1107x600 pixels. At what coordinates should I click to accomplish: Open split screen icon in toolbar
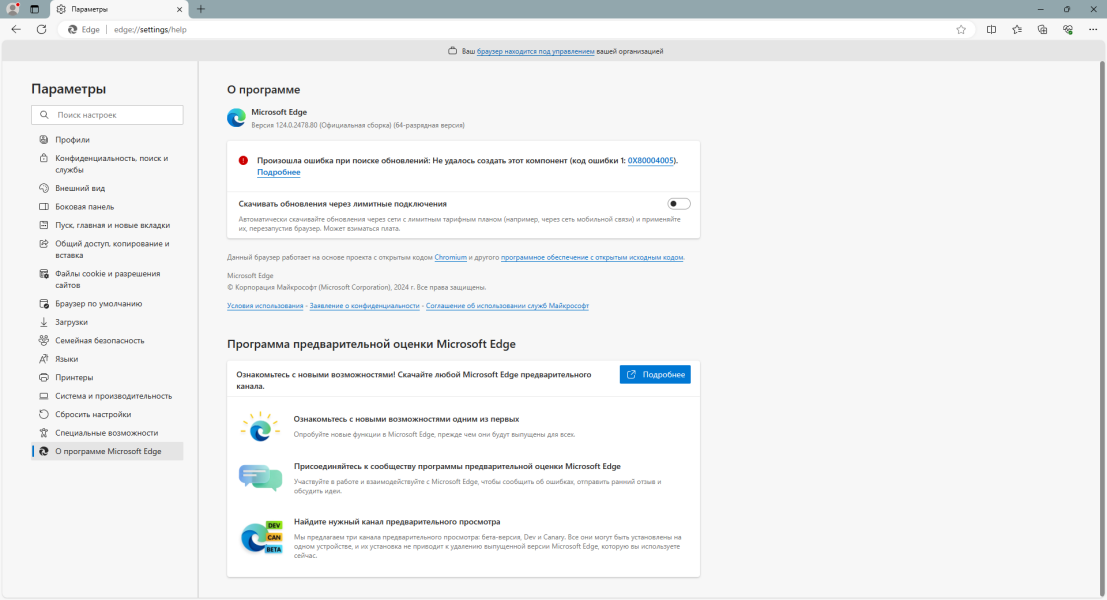(992, 30)
